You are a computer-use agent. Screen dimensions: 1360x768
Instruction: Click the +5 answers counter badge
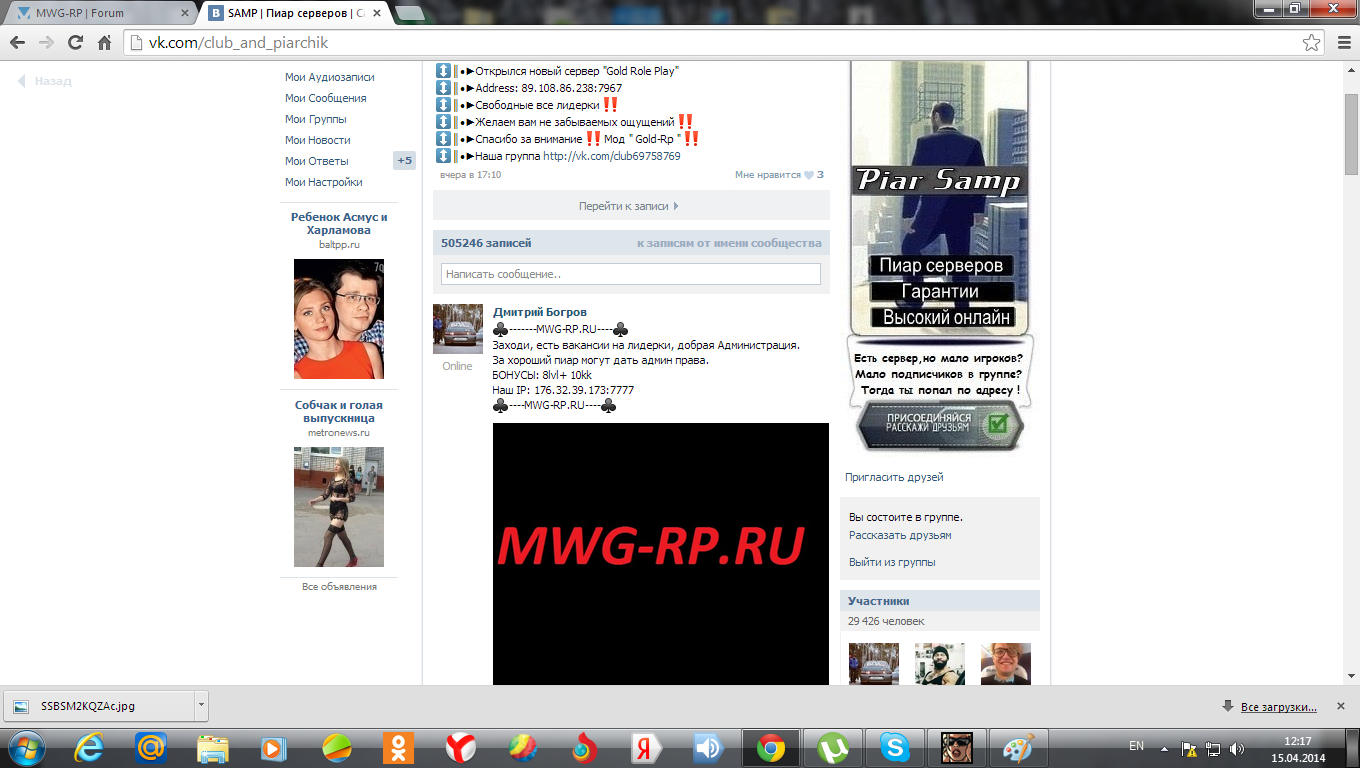pos(404,161)
